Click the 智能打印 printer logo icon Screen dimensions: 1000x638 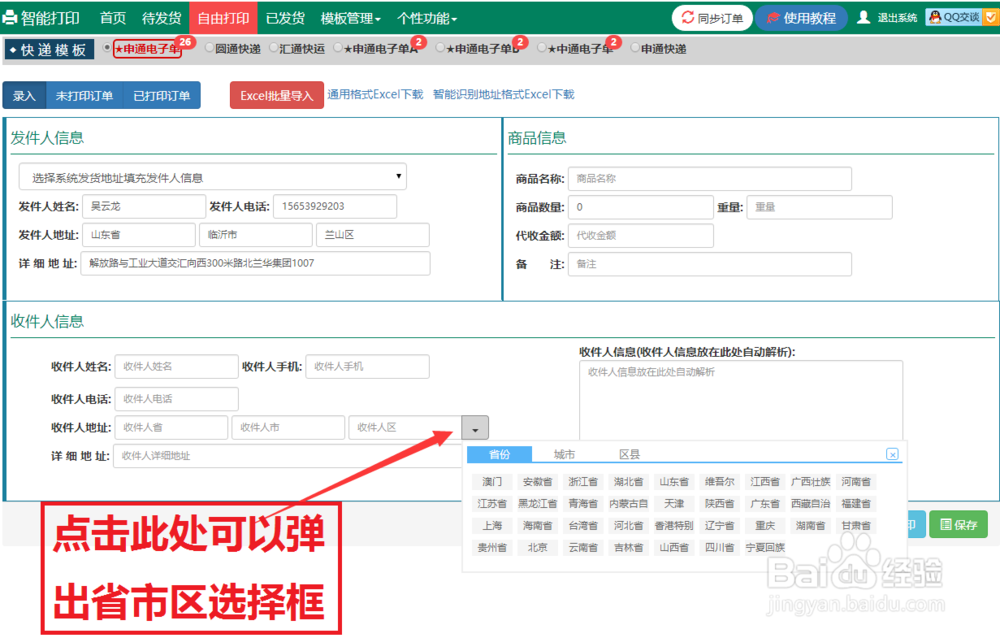[12, 17]
